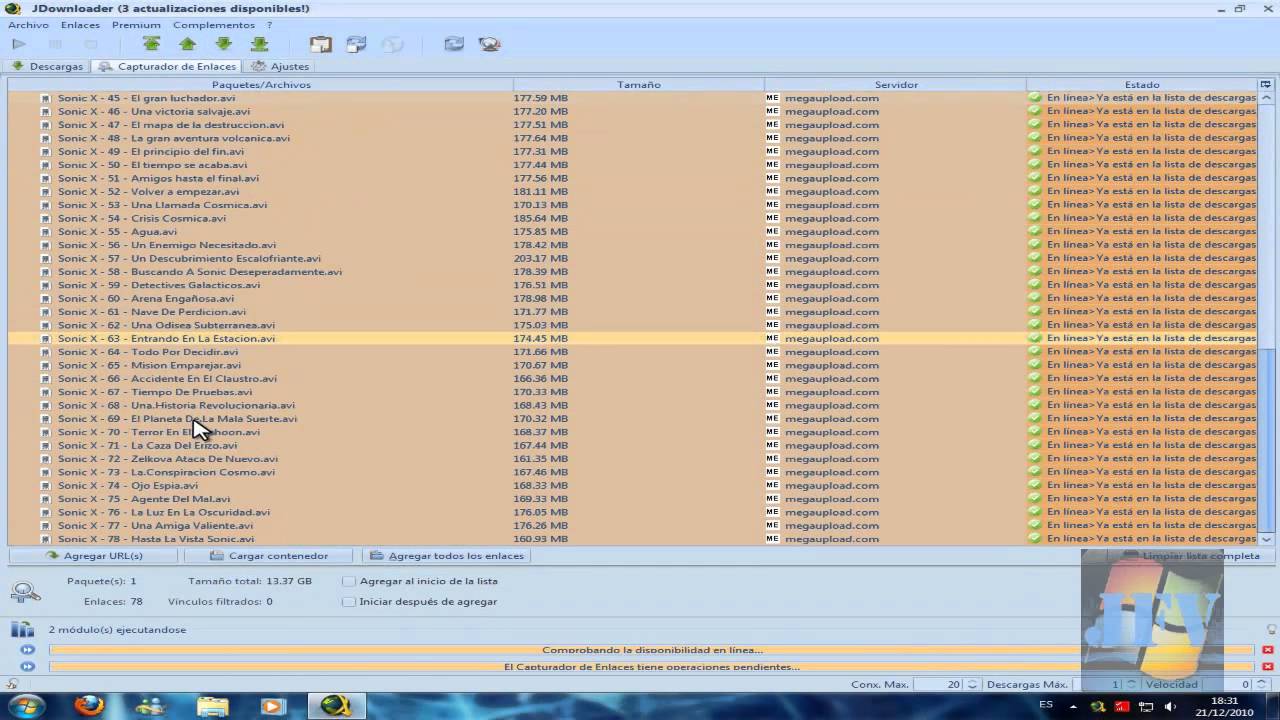Select 'Sonic X - 57 - Un Descubrimiento Escalofriante.avi'
The height and width of the screenshot is (720, 1280).
pos(632,258)
